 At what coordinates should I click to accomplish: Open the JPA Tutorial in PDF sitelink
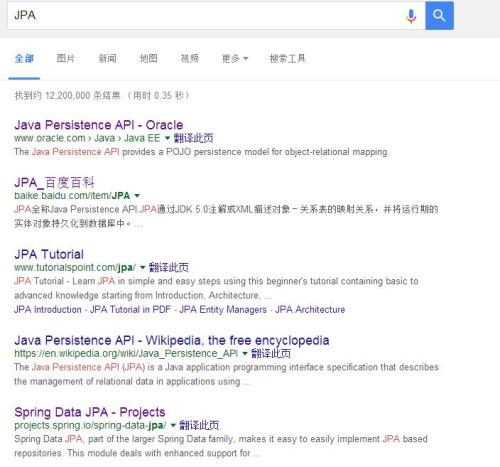[x=130, y=310]
